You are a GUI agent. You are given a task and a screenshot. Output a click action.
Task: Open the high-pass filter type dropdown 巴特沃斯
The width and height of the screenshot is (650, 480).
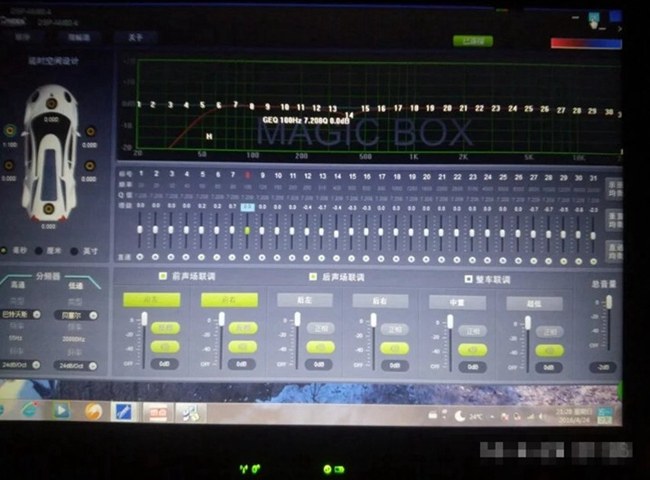(20, 315)
